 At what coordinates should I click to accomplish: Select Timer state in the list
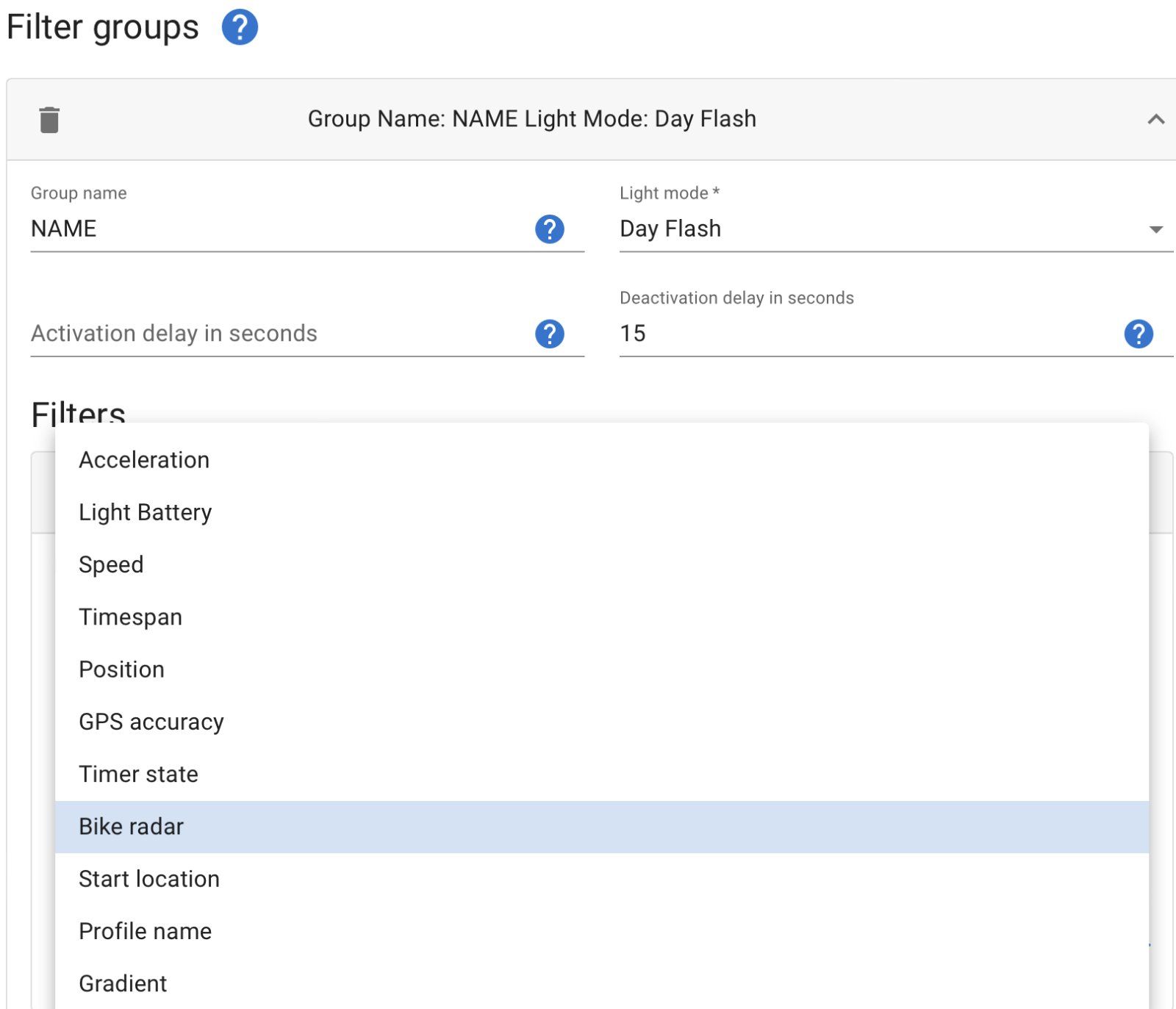139,774
